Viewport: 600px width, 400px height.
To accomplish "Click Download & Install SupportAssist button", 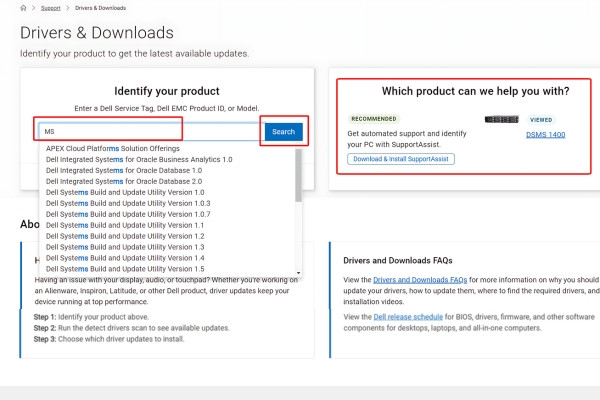I will click(x=401, y=159).
